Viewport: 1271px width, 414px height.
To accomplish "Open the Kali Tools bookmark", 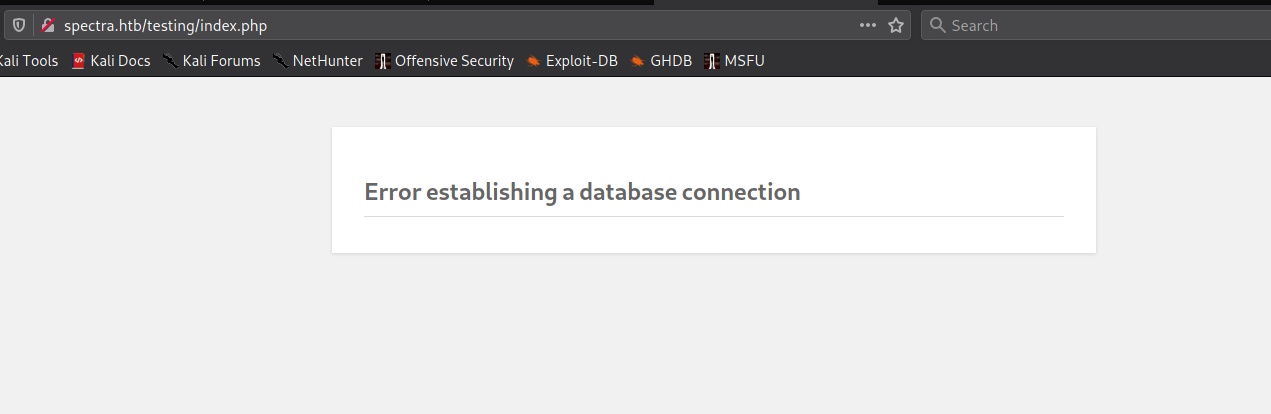I will (x=28, y=61).
